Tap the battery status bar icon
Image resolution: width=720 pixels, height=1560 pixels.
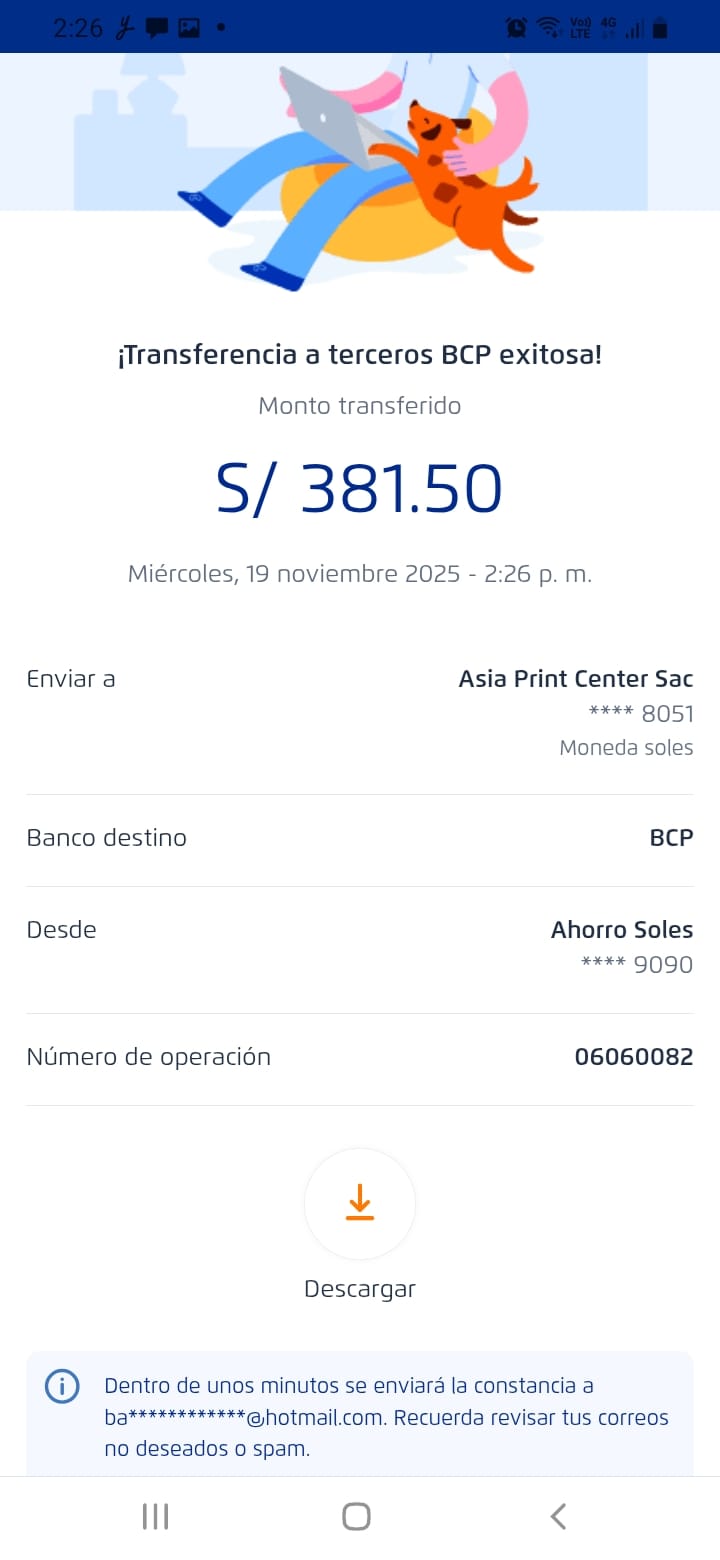(660, 28)
